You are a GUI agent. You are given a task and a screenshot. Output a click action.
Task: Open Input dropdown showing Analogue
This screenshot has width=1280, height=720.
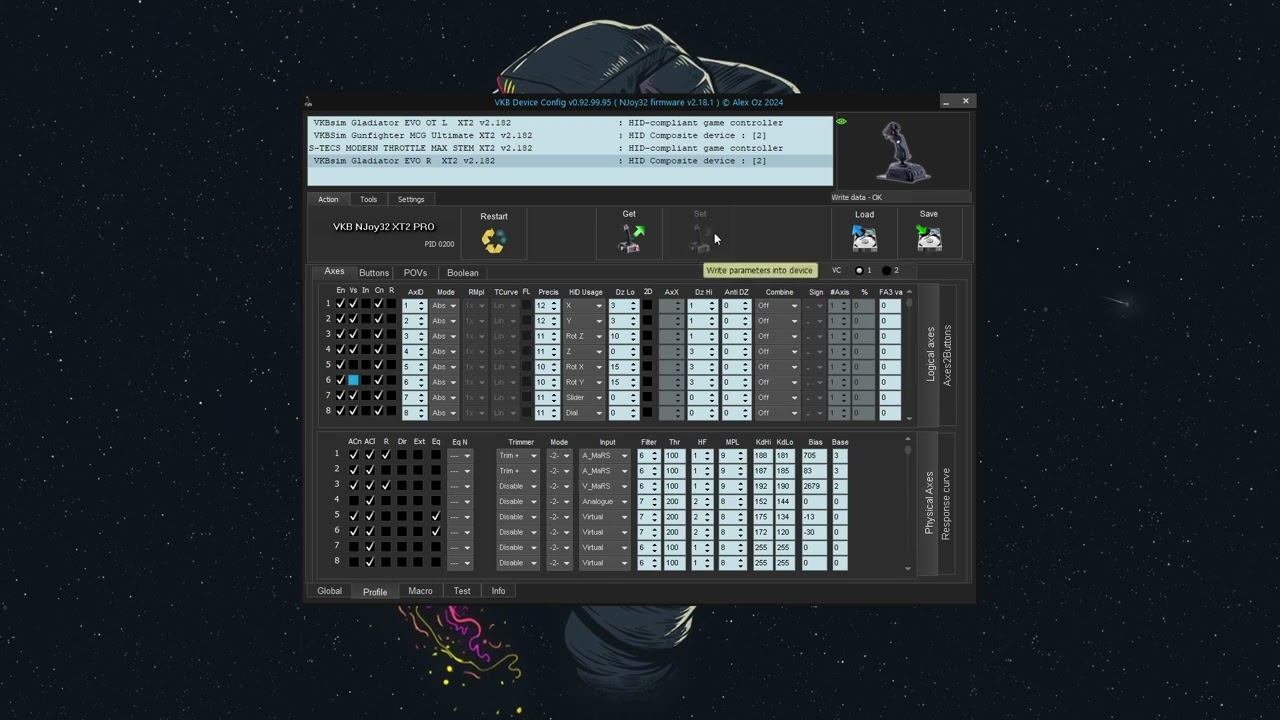coord(605,502)
